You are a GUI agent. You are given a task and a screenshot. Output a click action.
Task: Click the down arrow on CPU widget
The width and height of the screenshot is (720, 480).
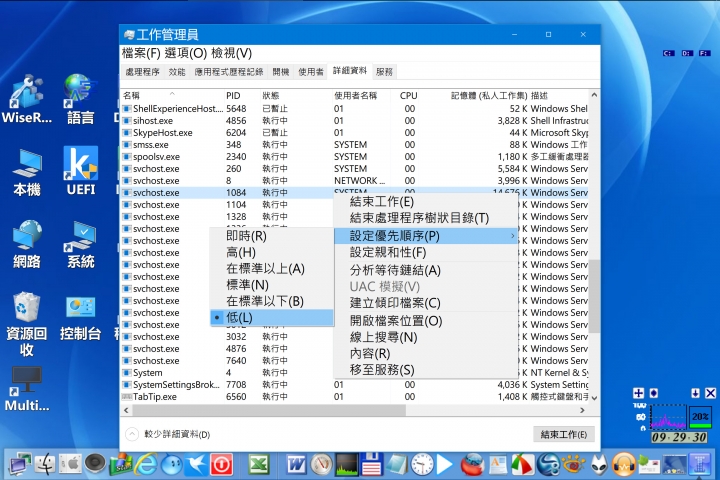click(x=695, y=393)
